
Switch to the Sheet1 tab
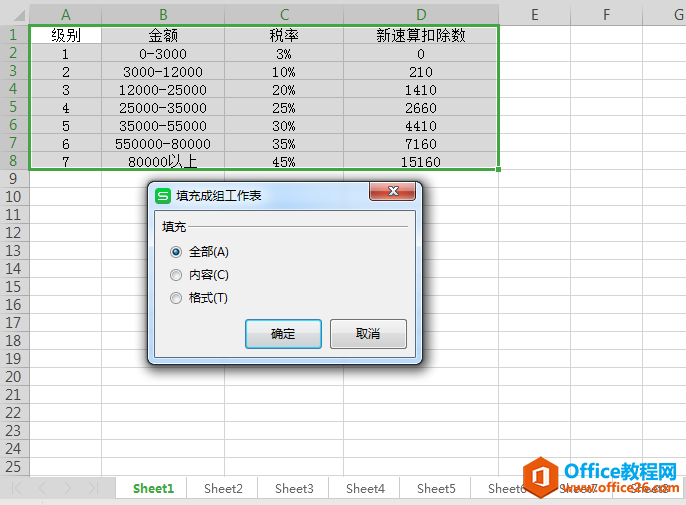click(153, 488)
